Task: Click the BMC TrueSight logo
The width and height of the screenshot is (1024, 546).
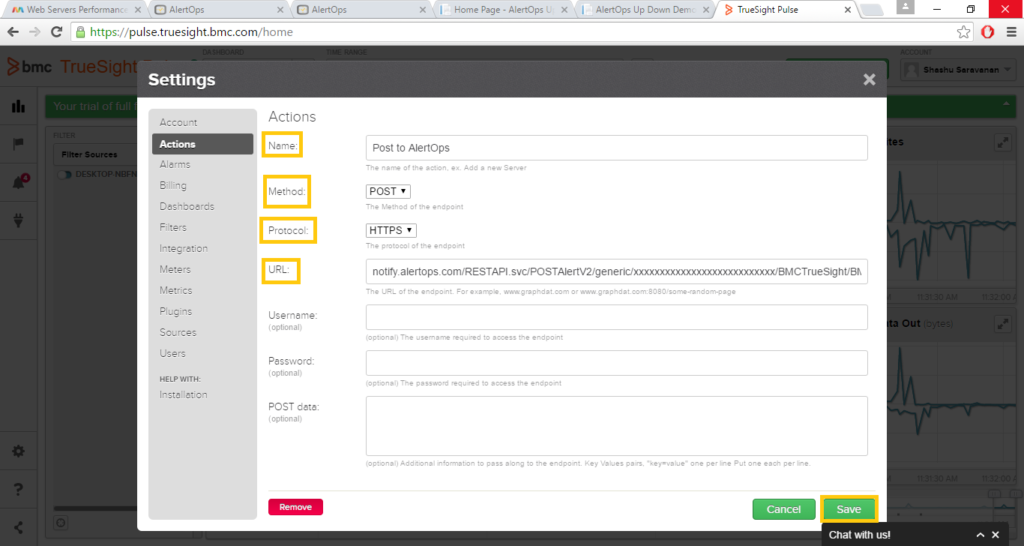Action: [72, 67]
